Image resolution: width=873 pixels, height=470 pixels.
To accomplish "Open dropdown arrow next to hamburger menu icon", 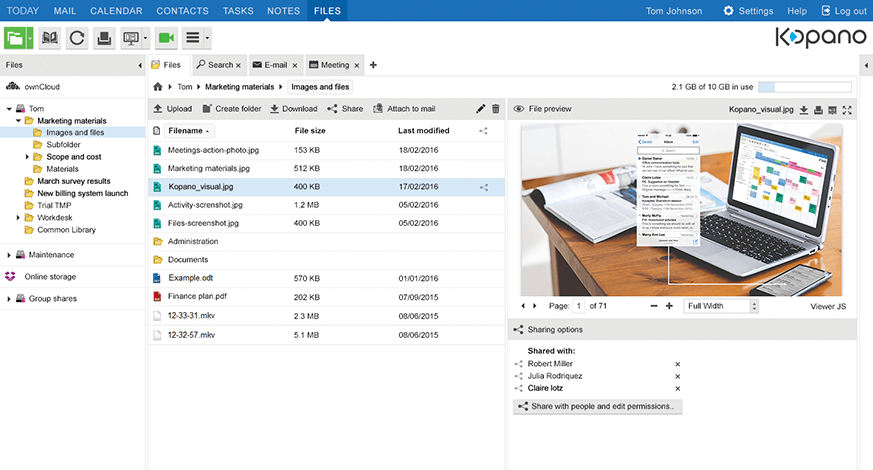I will [207, 38].
